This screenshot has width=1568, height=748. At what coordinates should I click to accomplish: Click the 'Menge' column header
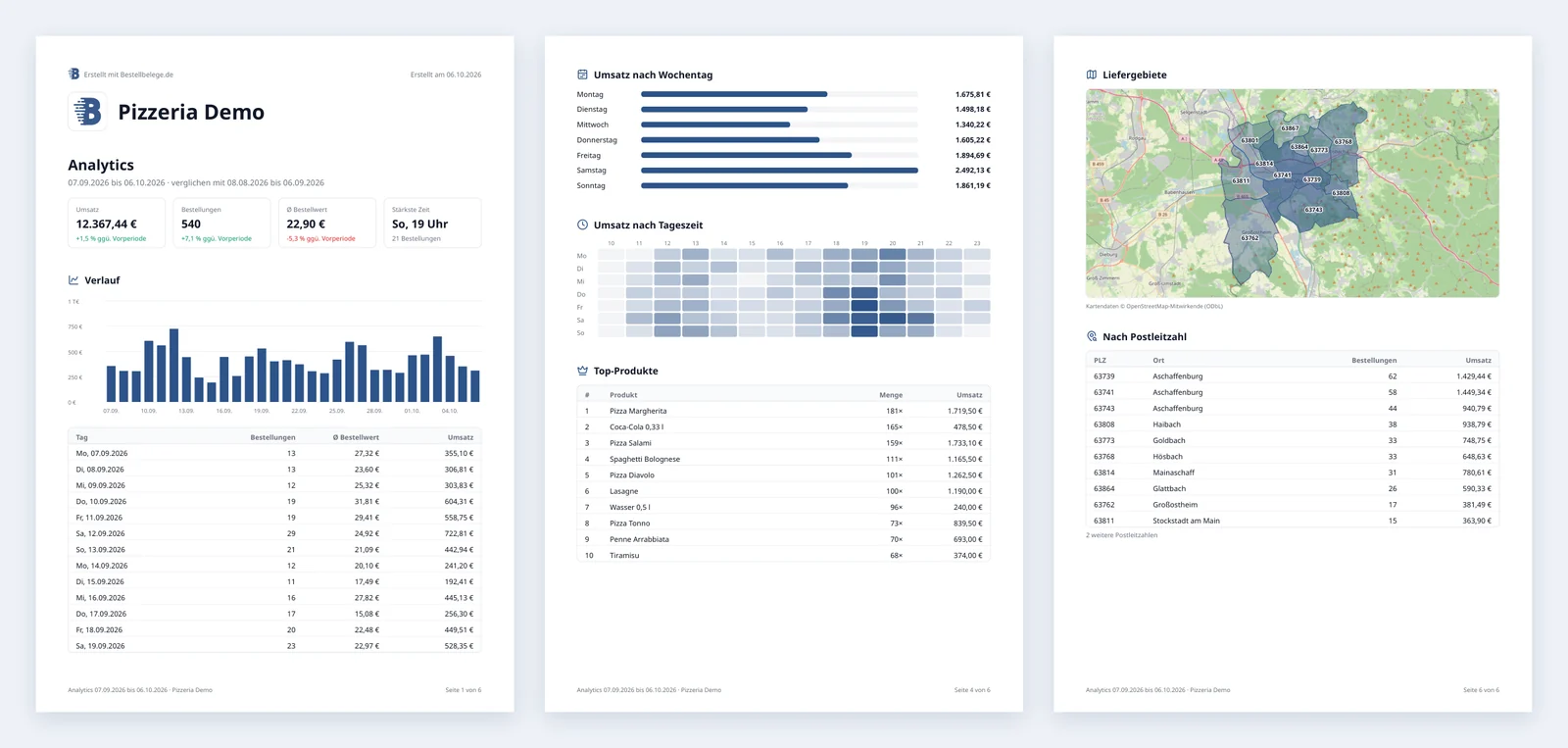pos(891,395)
